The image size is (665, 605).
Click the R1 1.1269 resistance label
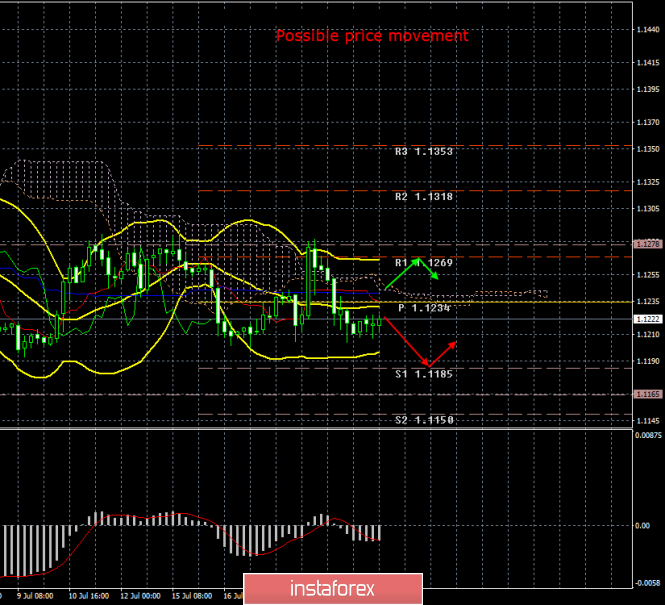[x=423, y=263]
